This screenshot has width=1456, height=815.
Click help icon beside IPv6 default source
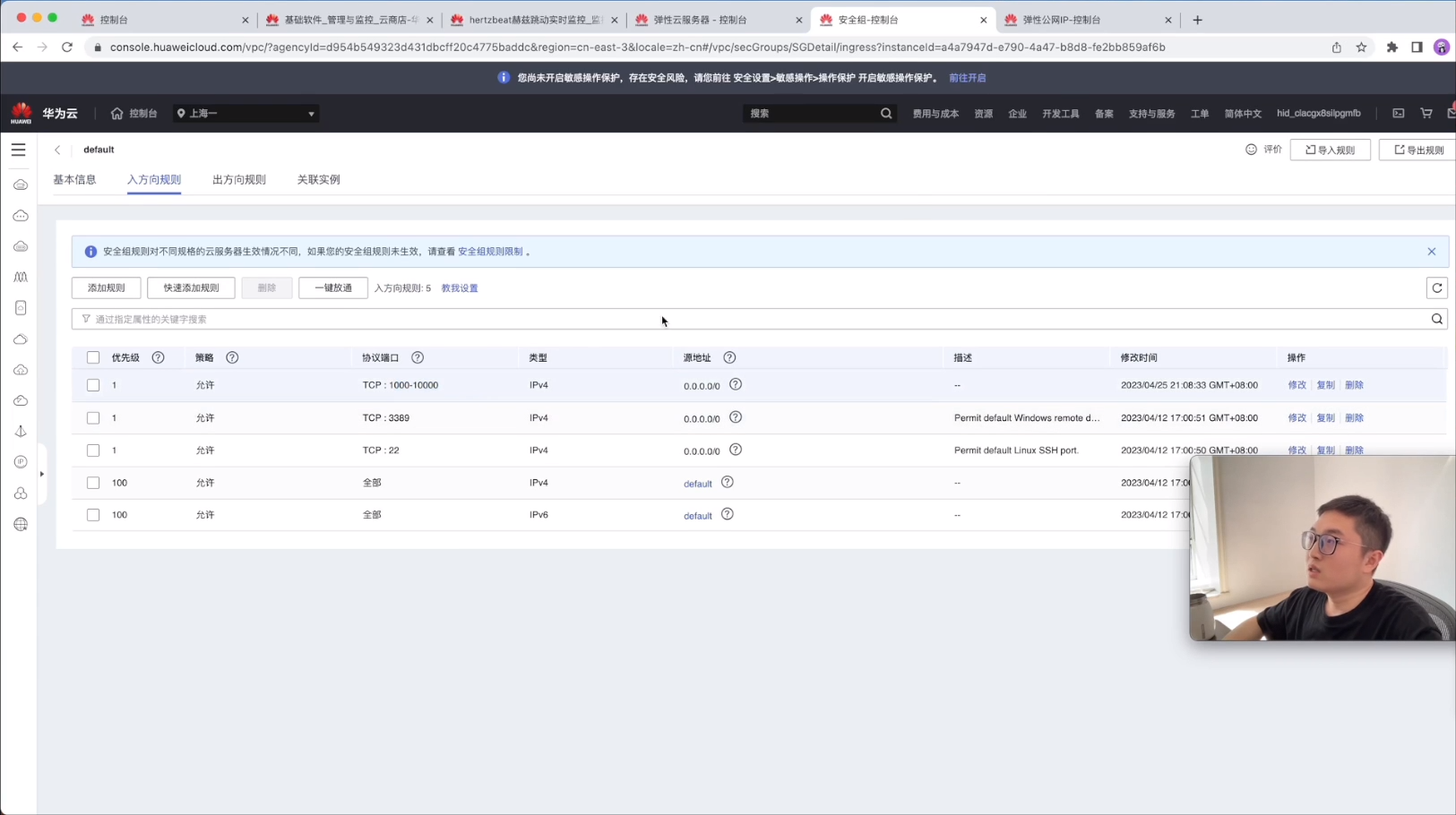click(728, 514)
